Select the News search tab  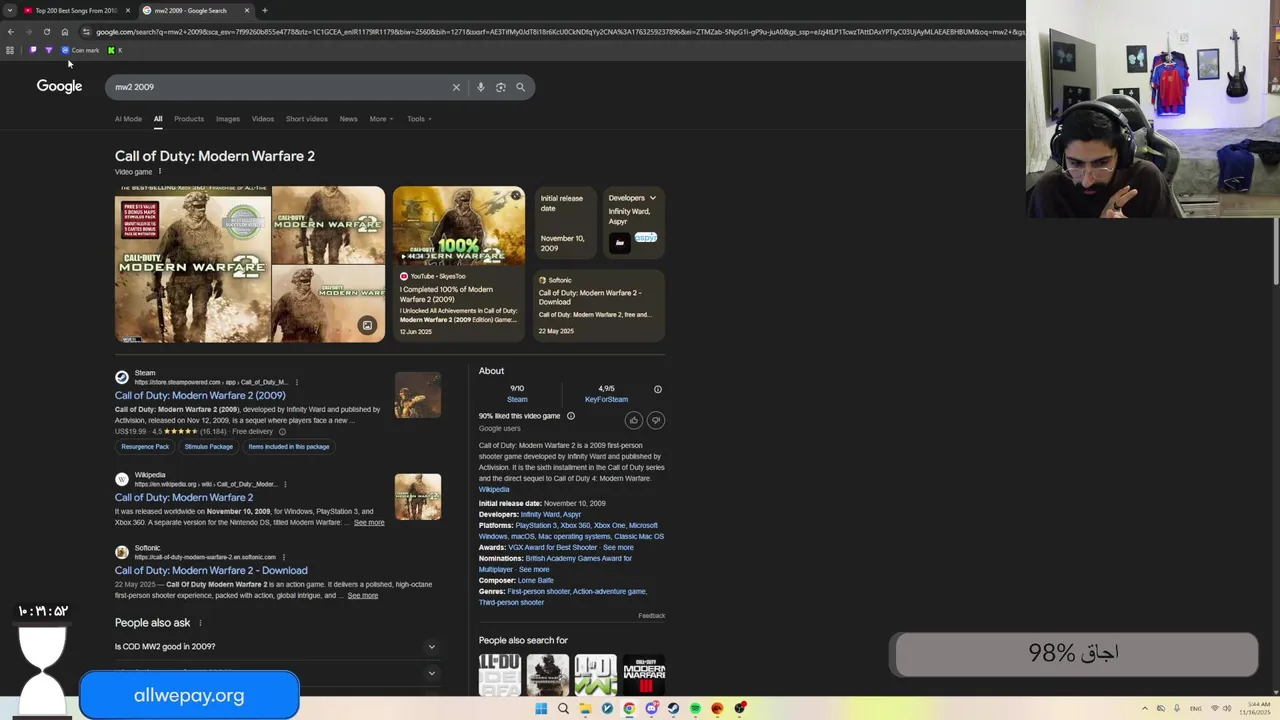click(x=348, y=119)
